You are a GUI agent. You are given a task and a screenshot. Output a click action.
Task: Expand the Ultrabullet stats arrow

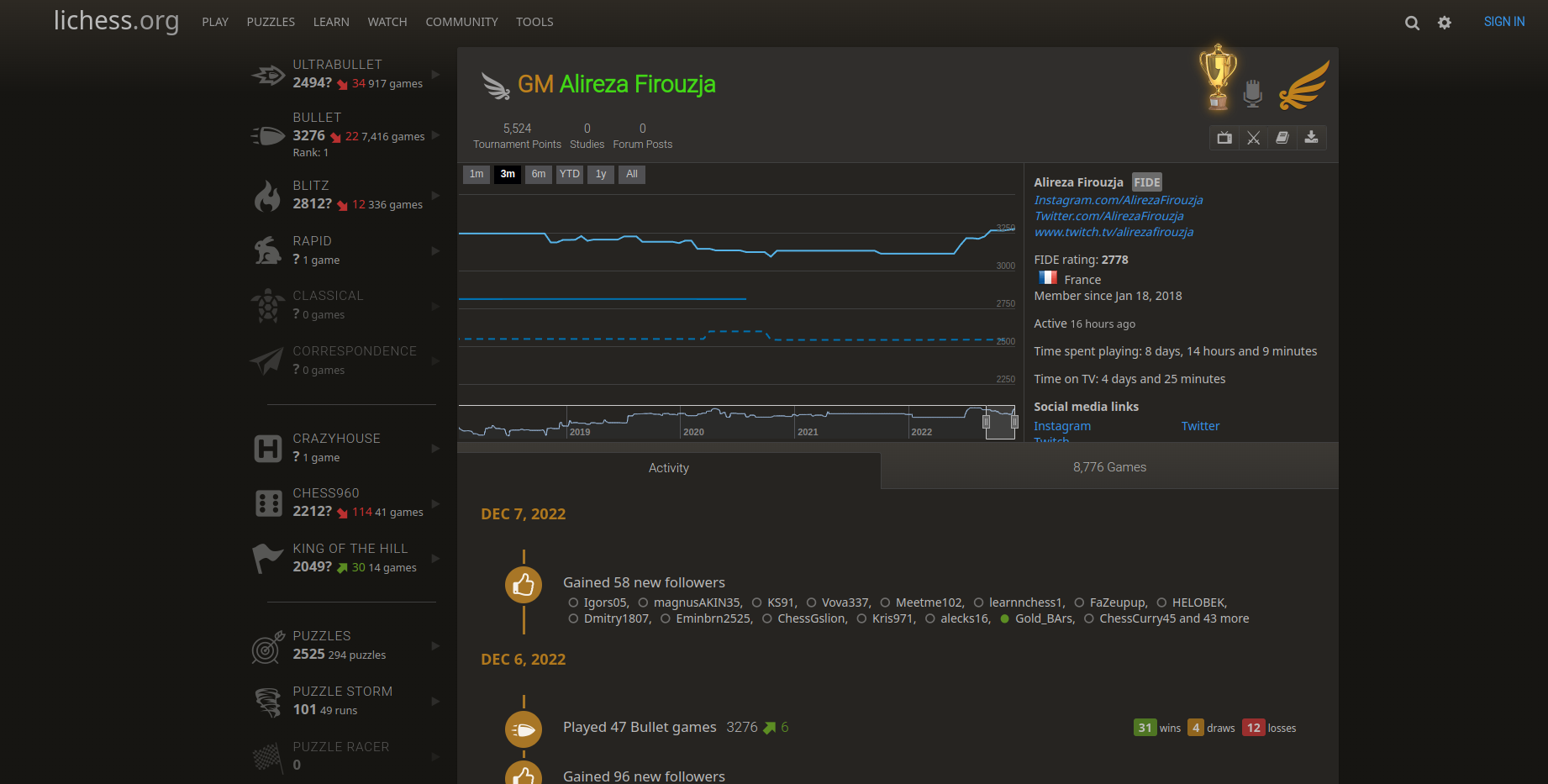tap(435, 75)
